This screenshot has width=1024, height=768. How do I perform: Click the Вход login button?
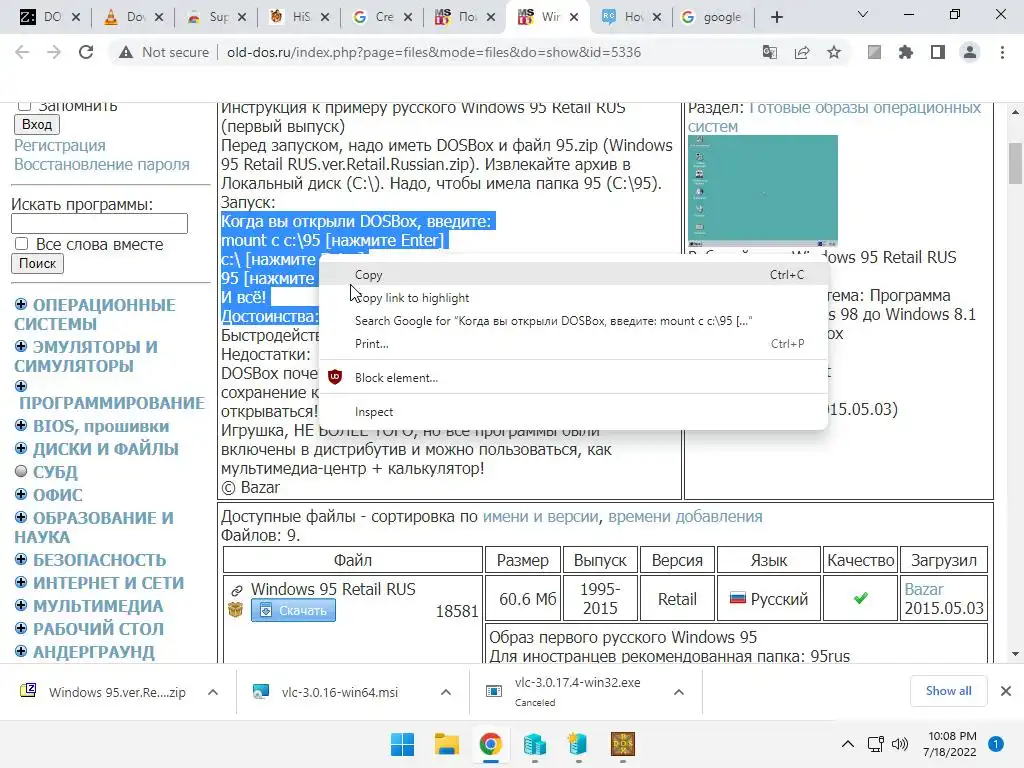click(x=37, y=124)
